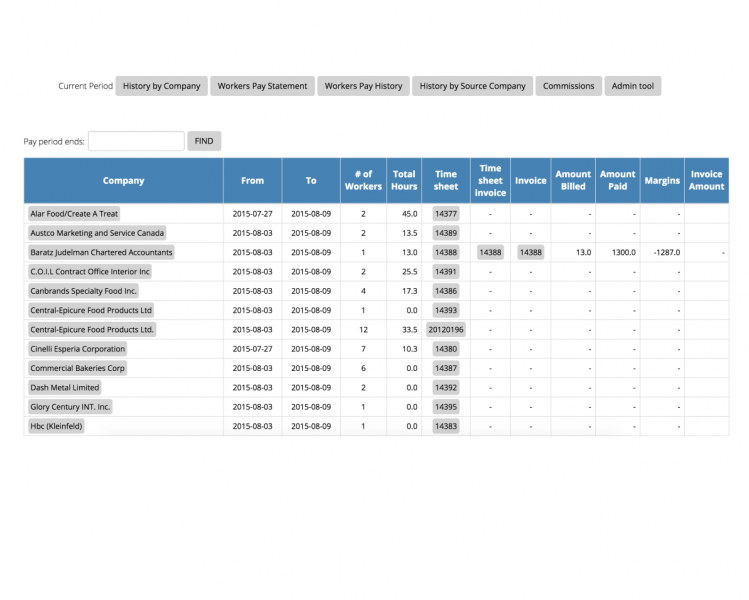Click the 45.0 total hours value
The image size is (749, 600).
pos(410,214)
